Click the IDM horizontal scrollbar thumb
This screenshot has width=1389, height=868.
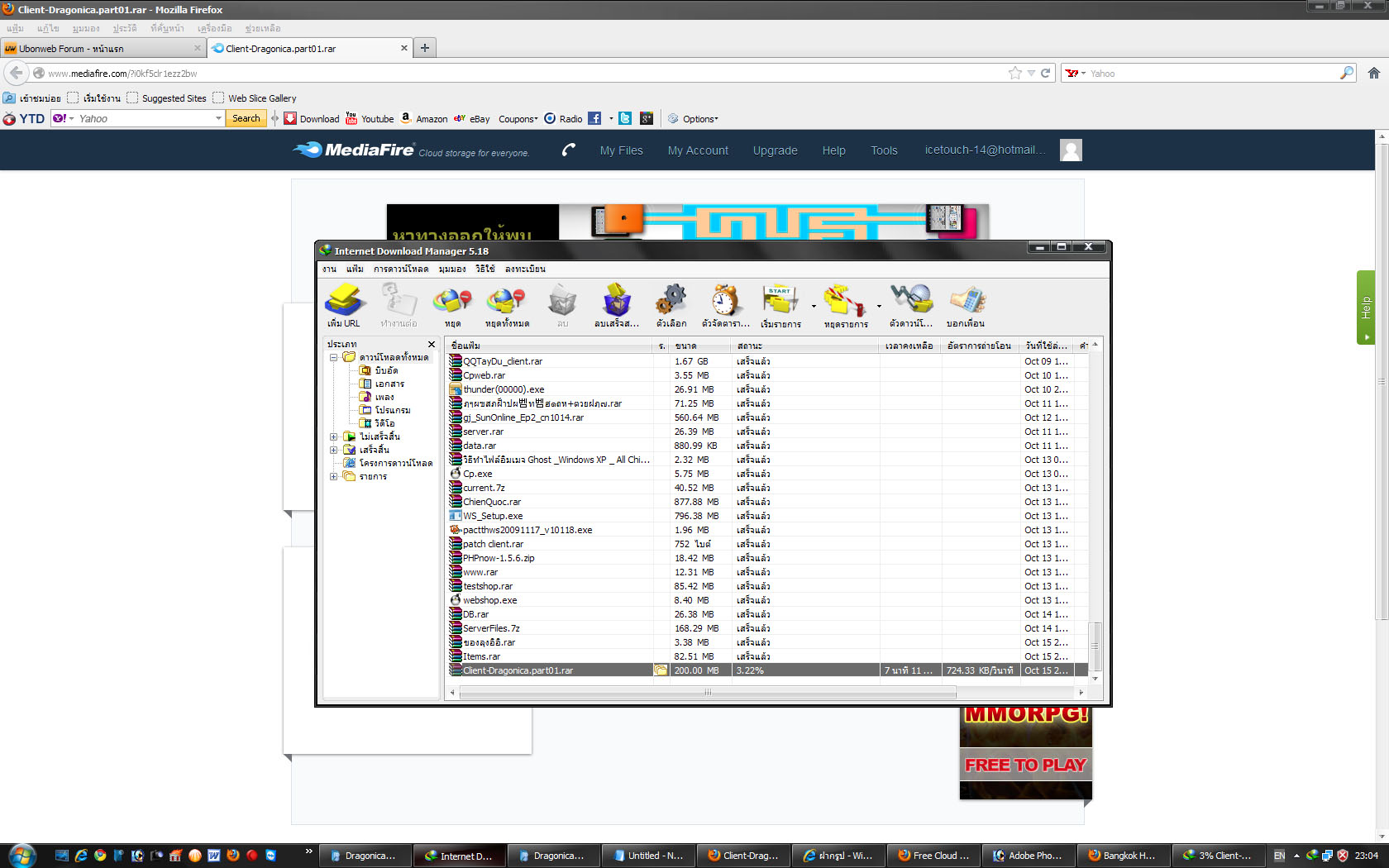pos(708,693)
